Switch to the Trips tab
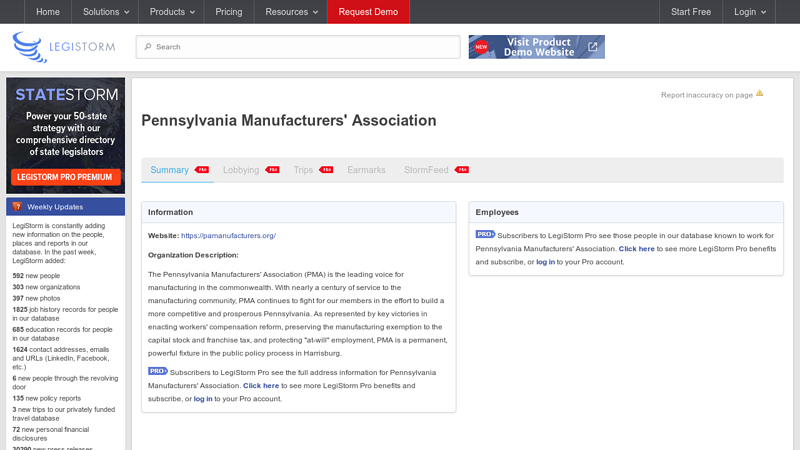The image size is (800, 450). pos(303,170)
